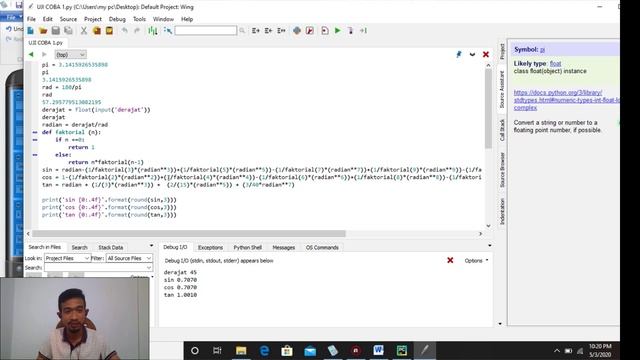Viewport: 640px width, 360px height.
Task: Toggle the editor pin (stick) icon
Action: (459, 54)
